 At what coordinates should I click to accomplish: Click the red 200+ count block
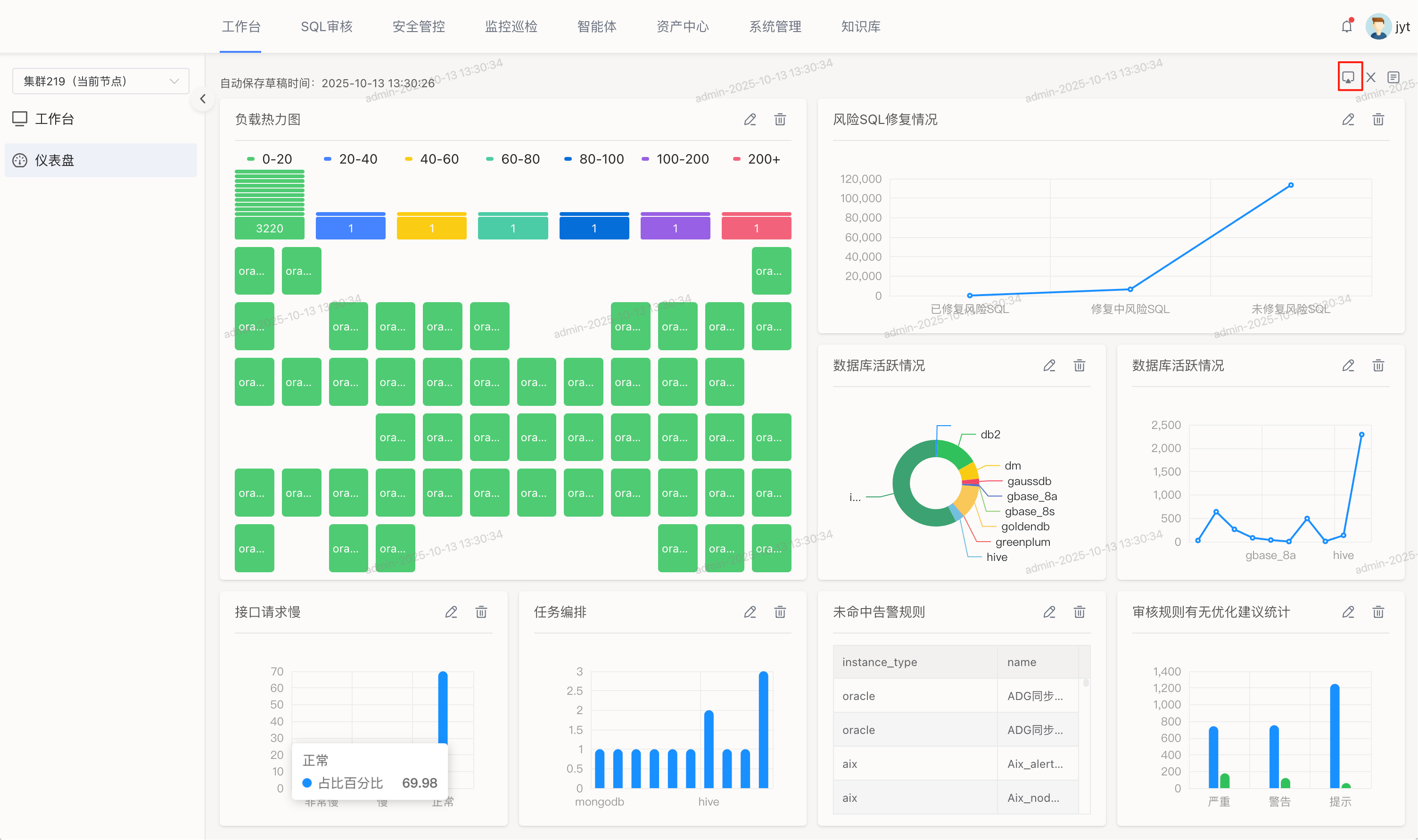(757, 228)
